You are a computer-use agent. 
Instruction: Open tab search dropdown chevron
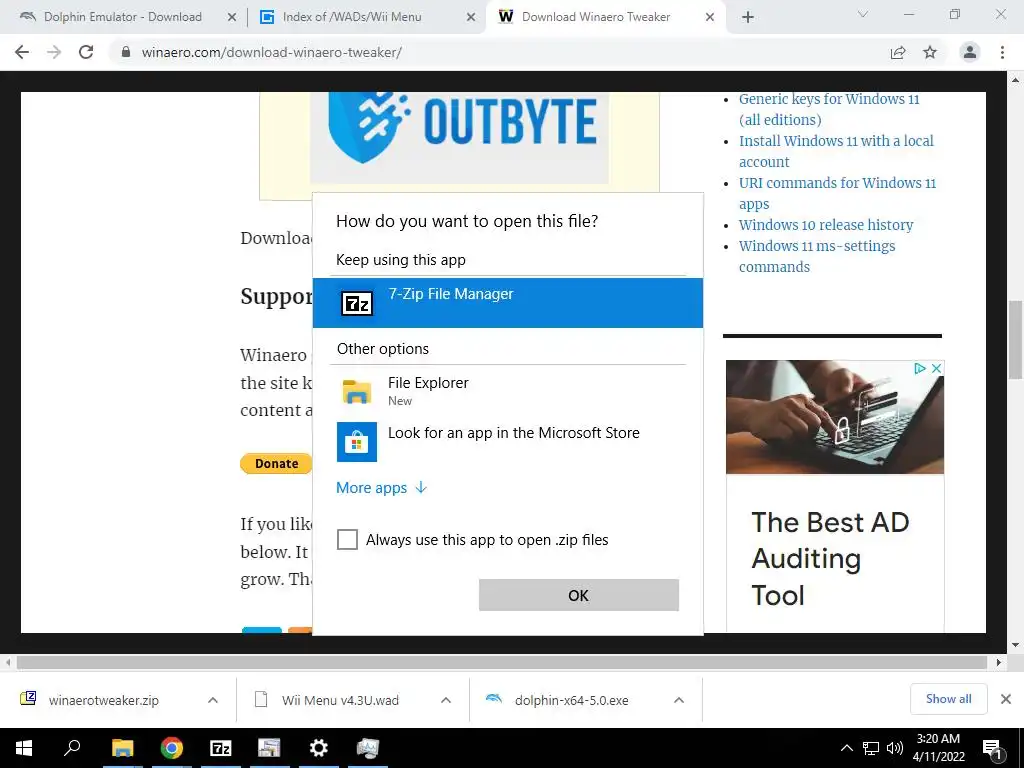[x=863, y=14]
